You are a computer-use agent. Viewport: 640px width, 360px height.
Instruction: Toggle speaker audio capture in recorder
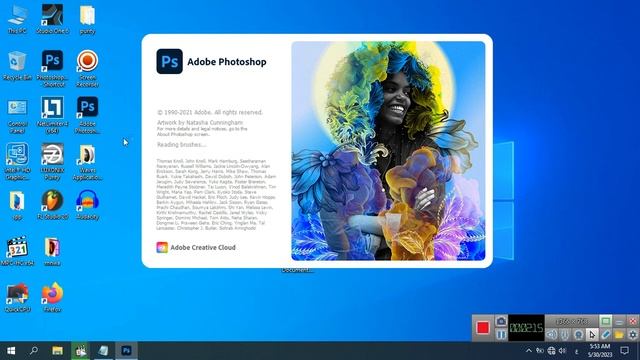click(x=552, y=334)
